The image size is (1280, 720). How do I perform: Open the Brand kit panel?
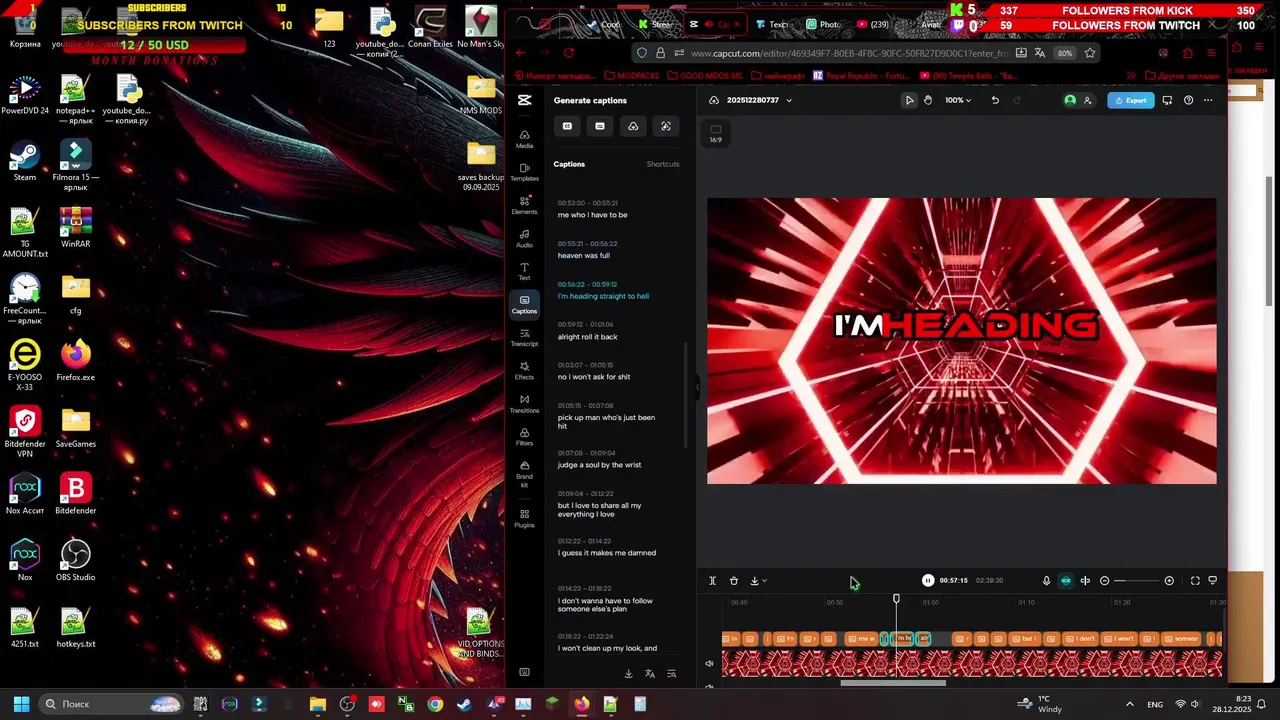coord(524,472)
